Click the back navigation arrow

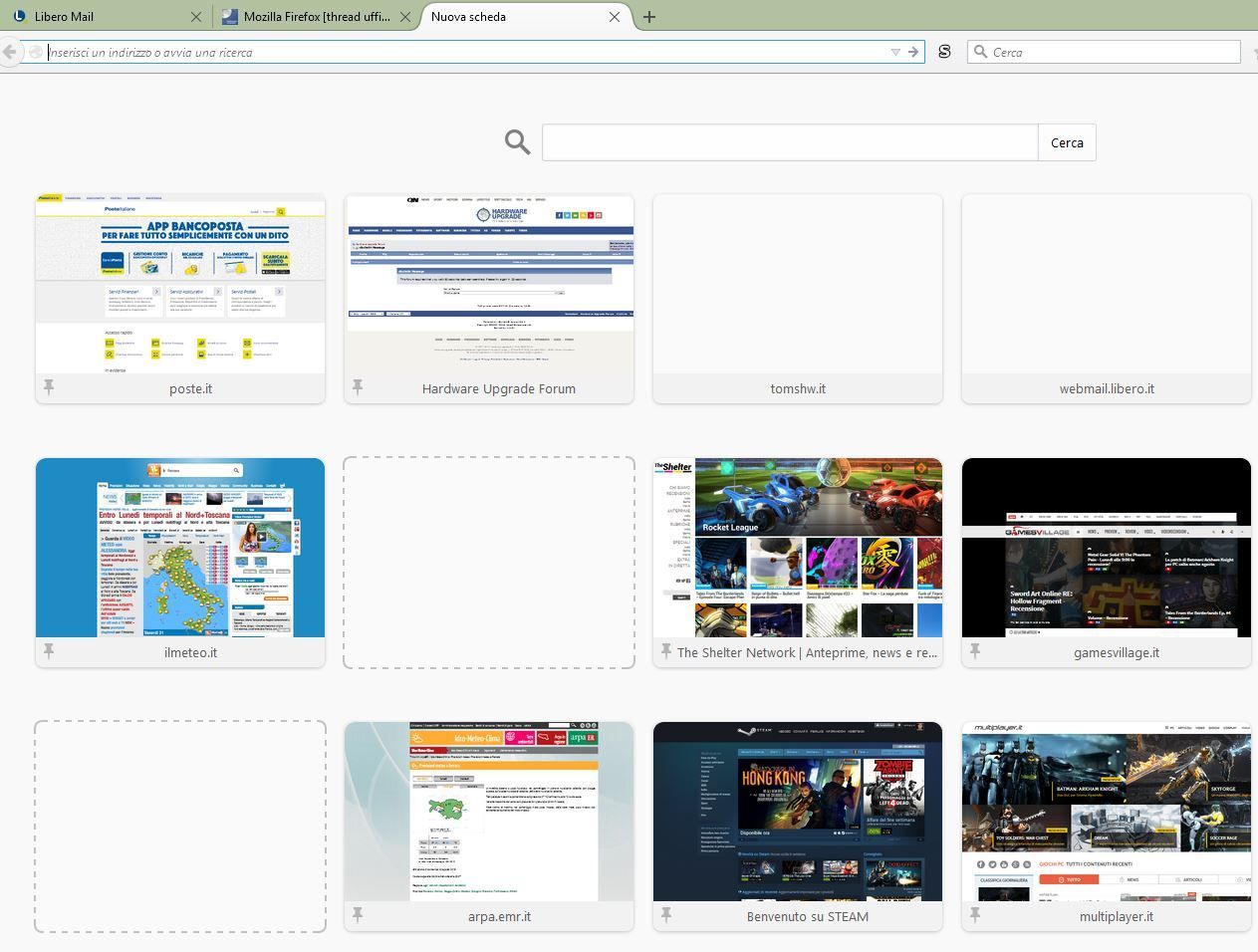pyautogui.click(x=10, y=52)
